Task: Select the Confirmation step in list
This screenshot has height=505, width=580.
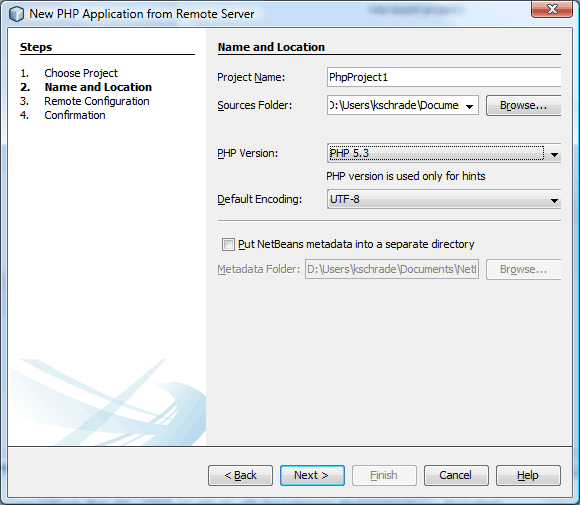Action: click(75, 115)
